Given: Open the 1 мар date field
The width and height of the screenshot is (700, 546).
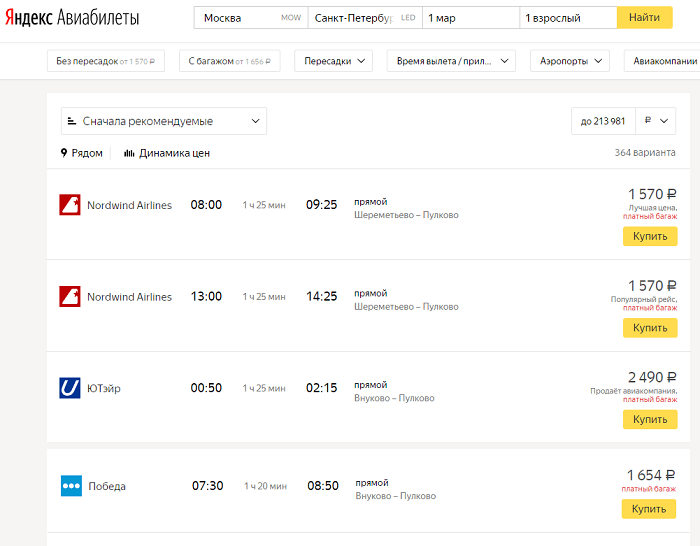Looking at the screenshot, I should (x=471, y=18).
